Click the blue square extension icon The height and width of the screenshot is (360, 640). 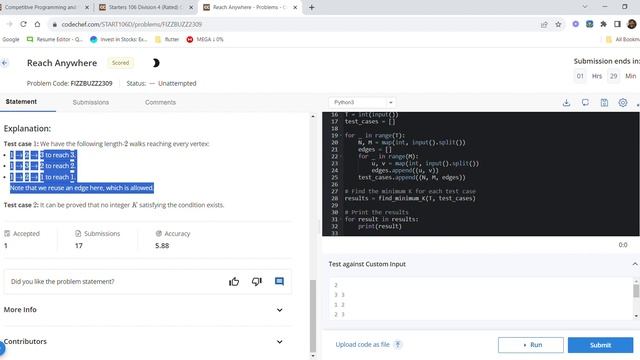[589, 24]
